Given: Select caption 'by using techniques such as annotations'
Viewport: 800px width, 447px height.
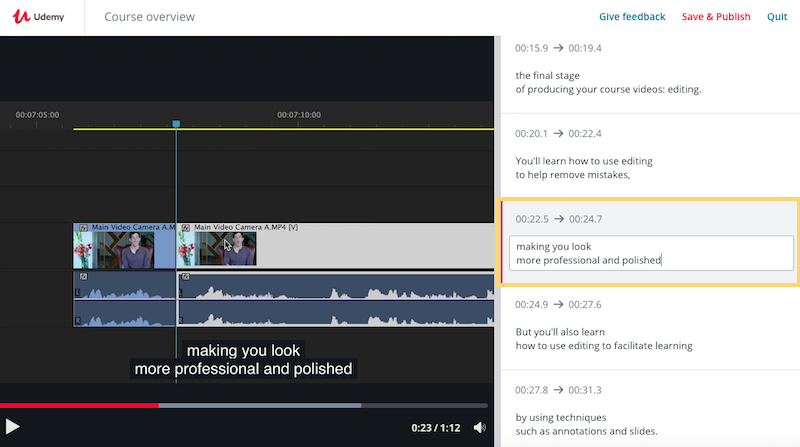Looking at the screenshot, I should (586, 424).
